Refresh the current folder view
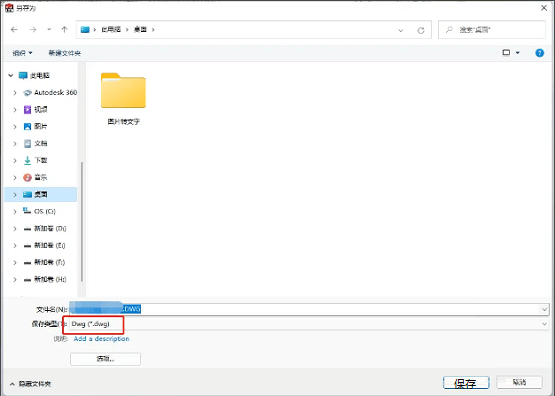555x396 pixels. coord(421,30)
